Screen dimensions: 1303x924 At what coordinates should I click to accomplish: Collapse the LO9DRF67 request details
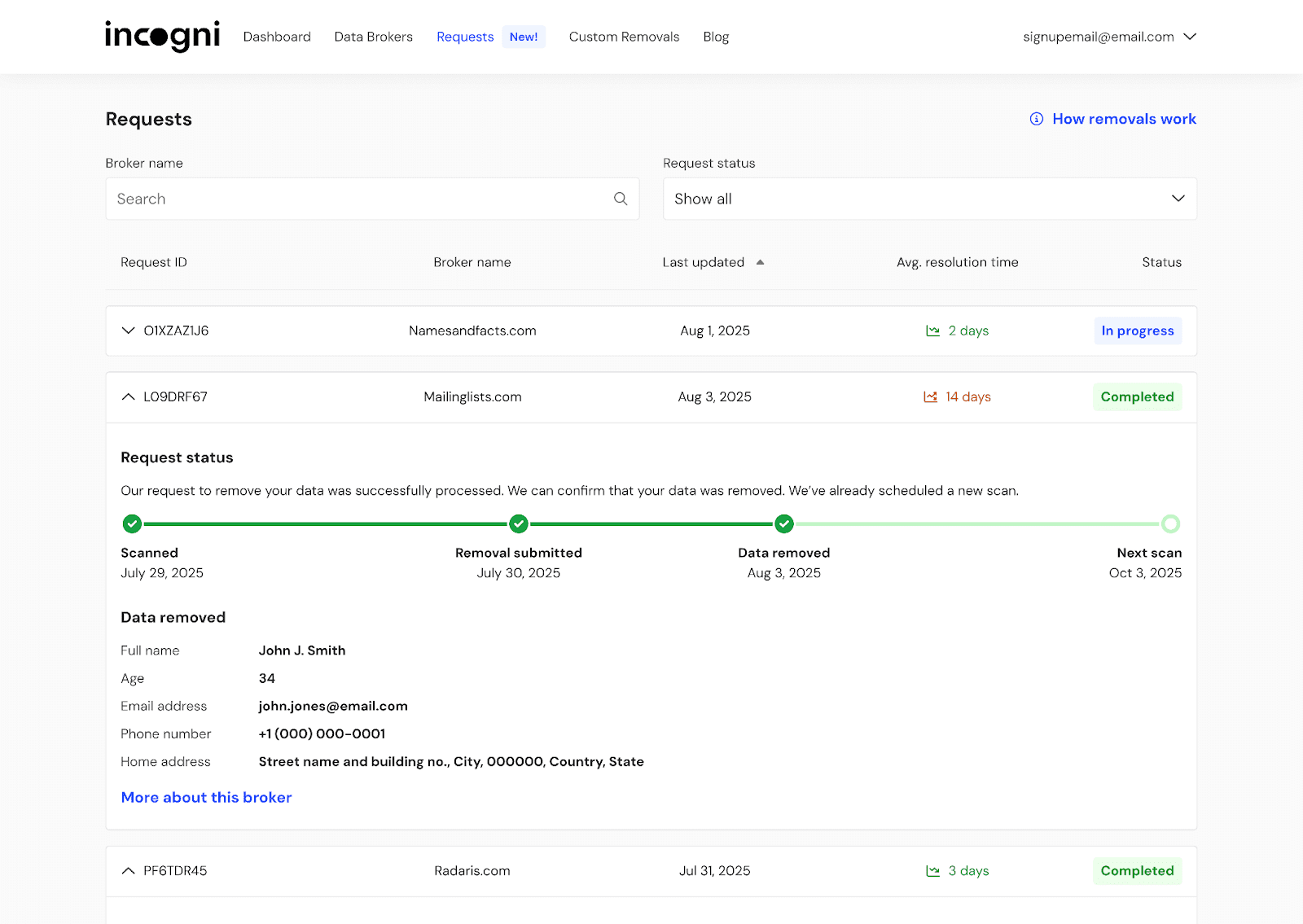(x=128, y=396)
